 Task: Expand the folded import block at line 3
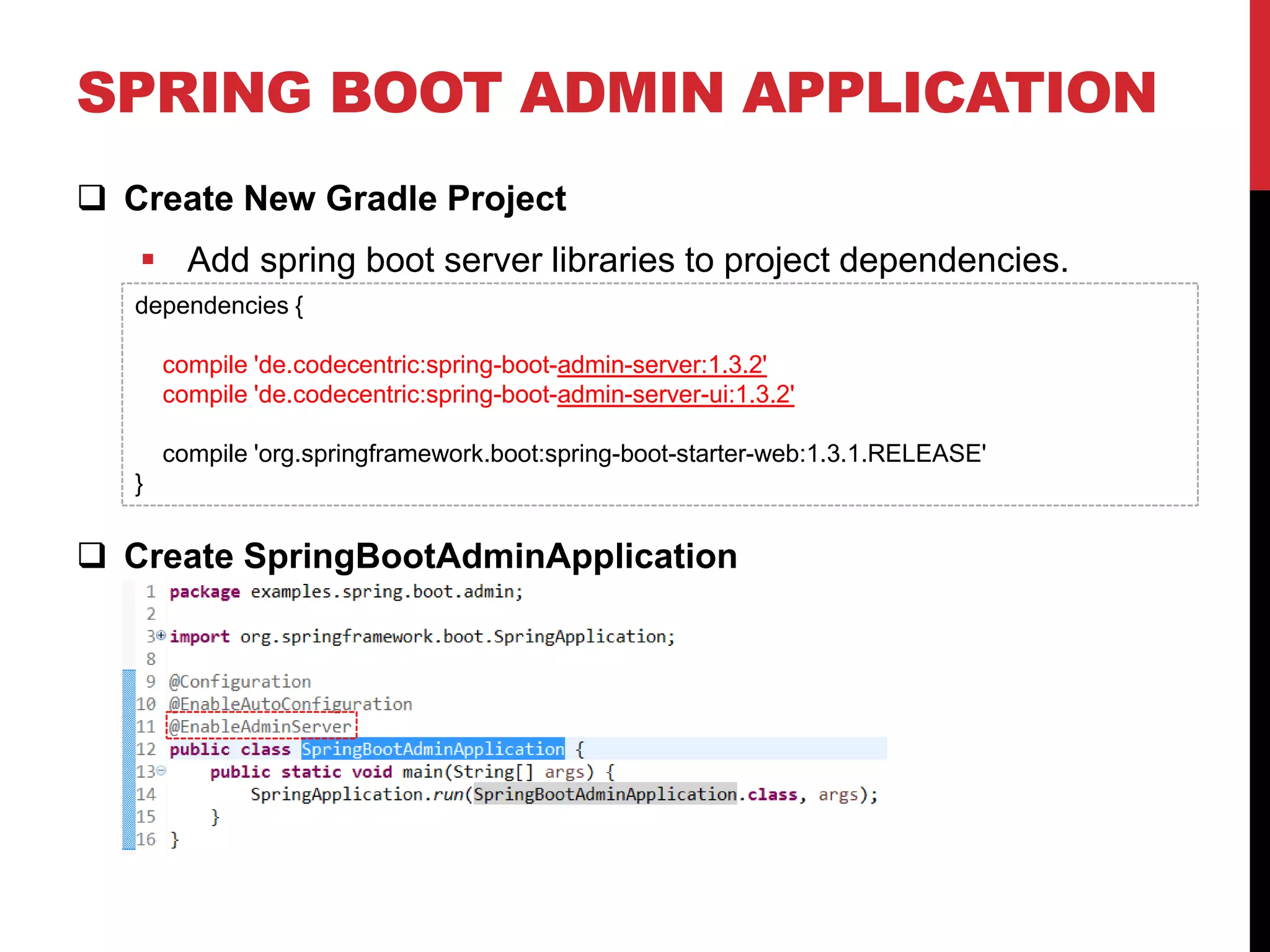point(161,635)
